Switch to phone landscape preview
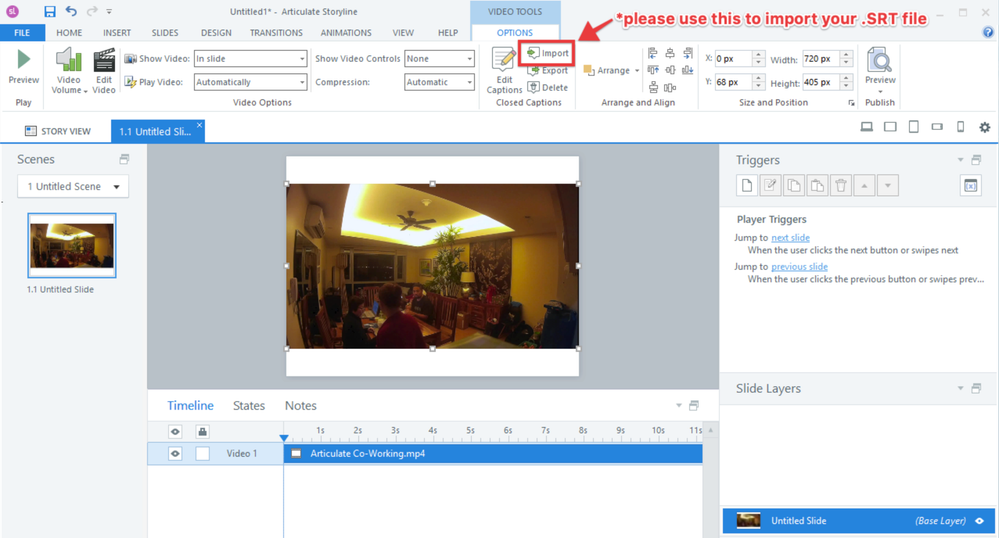 pyautogui.click(x=937, y=127)
